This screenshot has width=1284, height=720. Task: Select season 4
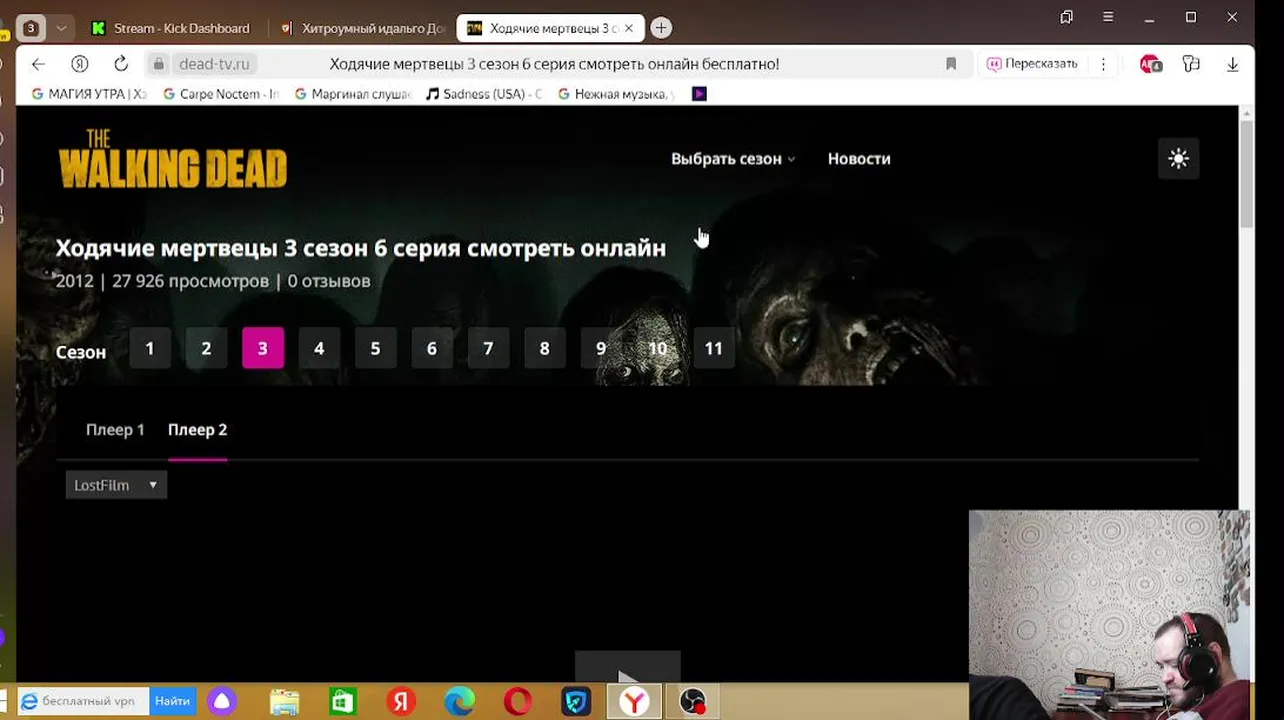coord(319,348)
